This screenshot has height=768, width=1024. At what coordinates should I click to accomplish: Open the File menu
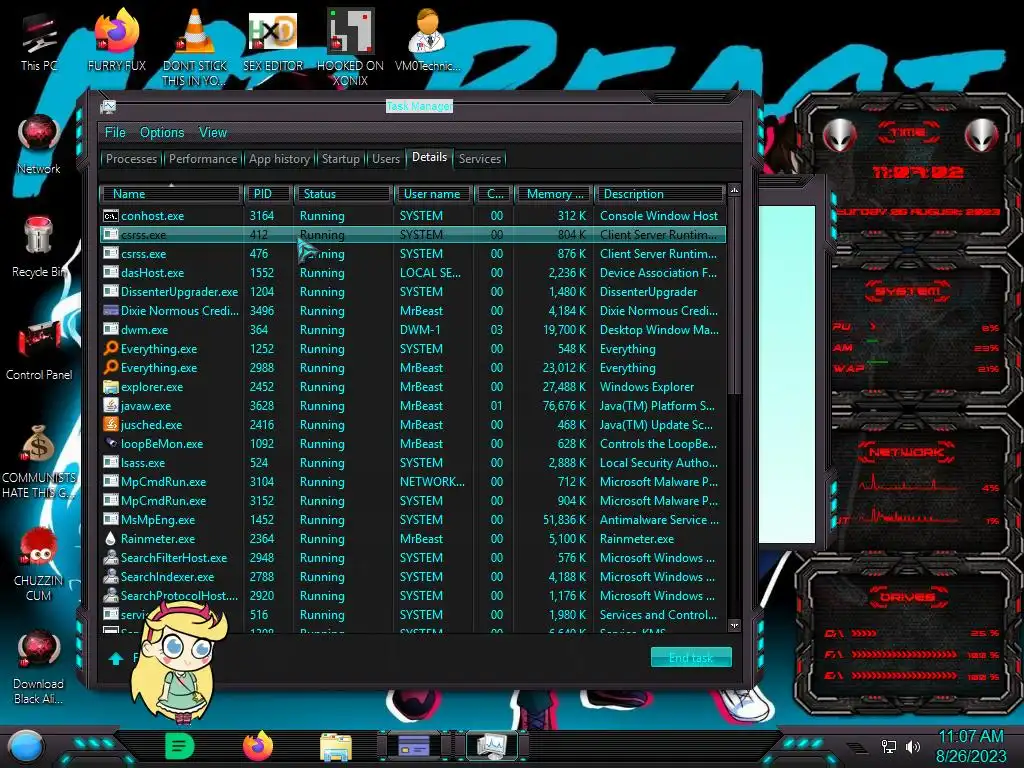pyautogui.click(x=115, y=133)
